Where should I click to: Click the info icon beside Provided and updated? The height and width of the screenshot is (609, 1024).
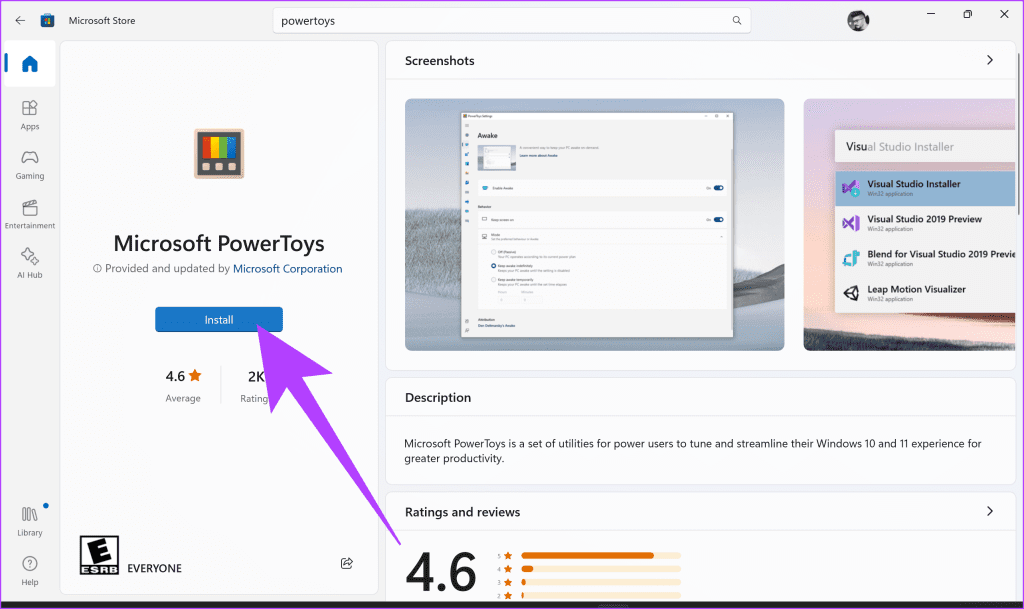97,268
